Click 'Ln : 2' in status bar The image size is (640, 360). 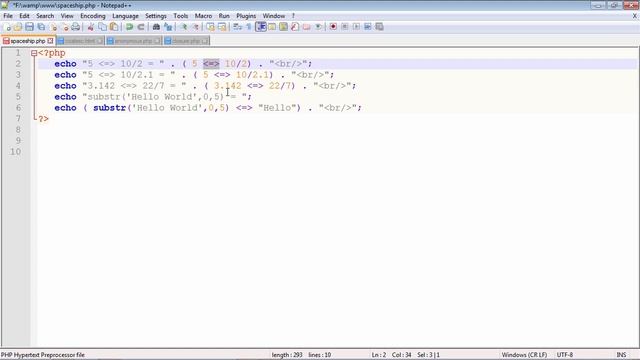(x=379, y=355)
